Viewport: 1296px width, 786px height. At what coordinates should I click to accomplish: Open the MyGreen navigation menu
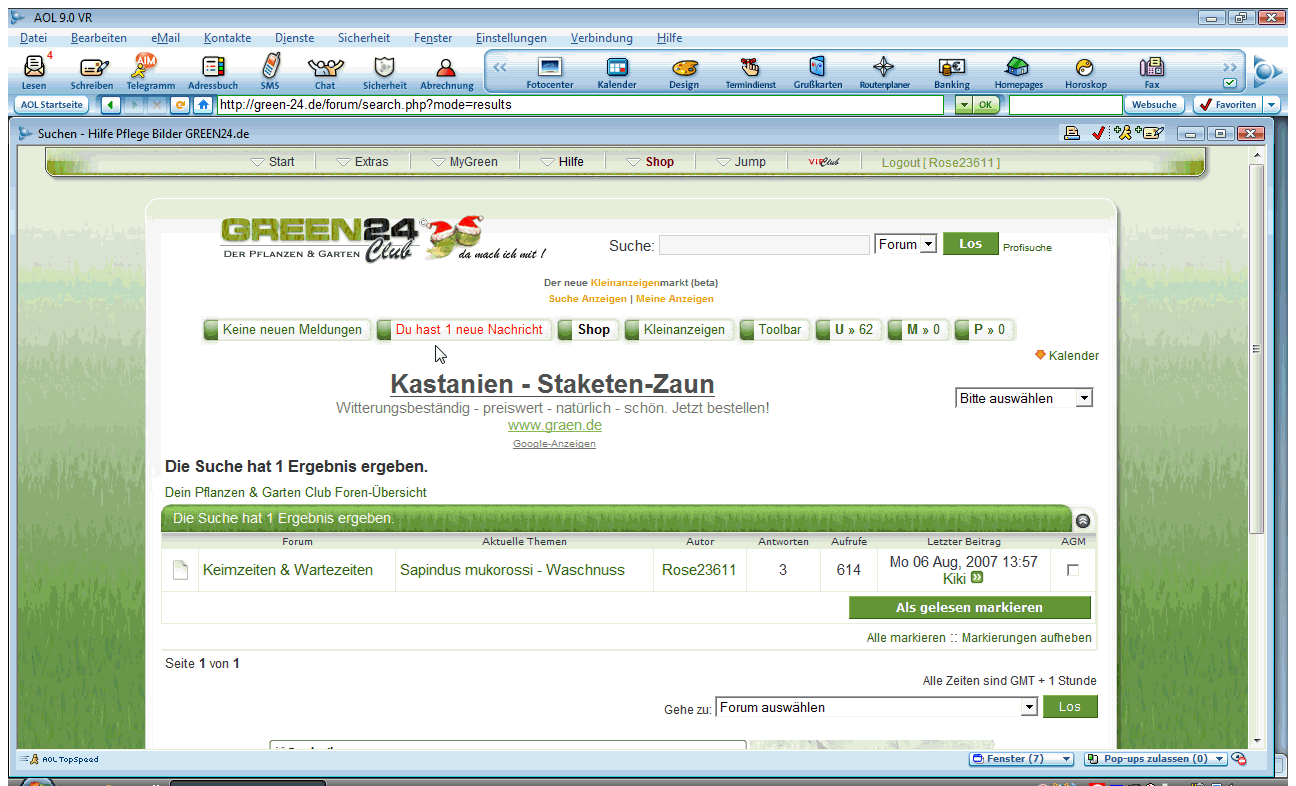pyautogui.click(x=464, y=162)
